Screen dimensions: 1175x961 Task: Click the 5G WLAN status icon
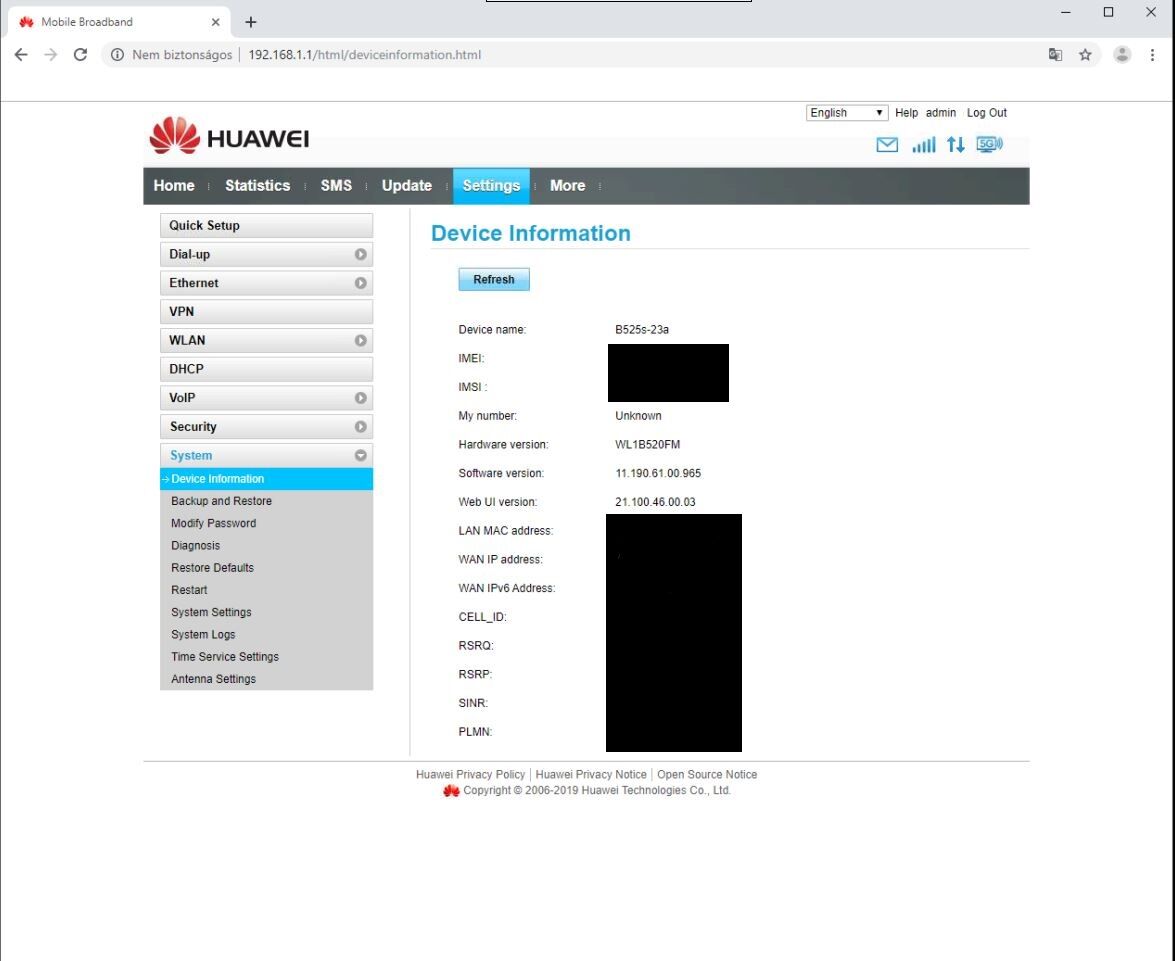989,144
